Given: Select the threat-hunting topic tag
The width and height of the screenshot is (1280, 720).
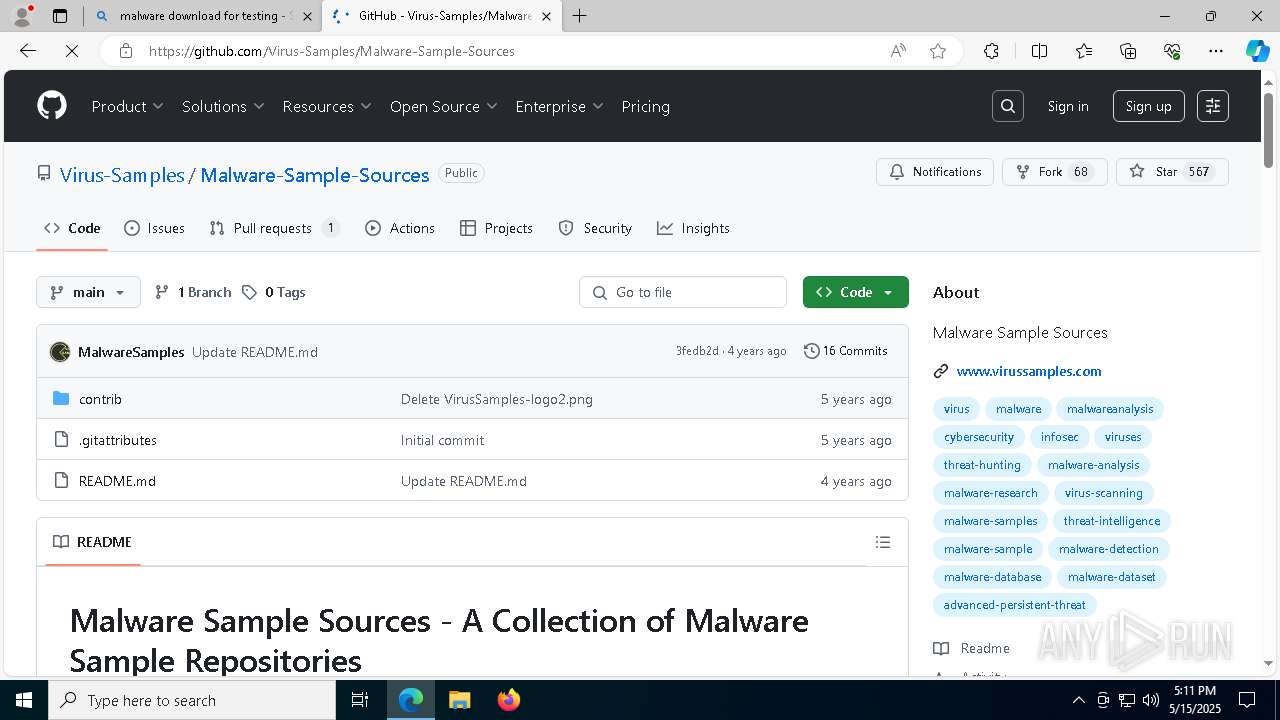Looking at the screenshot, I should click(x=982, y=465).
